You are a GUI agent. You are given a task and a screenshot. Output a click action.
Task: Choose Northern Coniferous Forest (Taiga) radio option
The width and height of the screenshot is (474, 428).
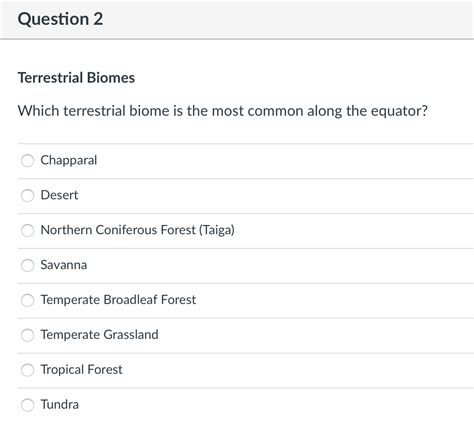pos(27,230)
